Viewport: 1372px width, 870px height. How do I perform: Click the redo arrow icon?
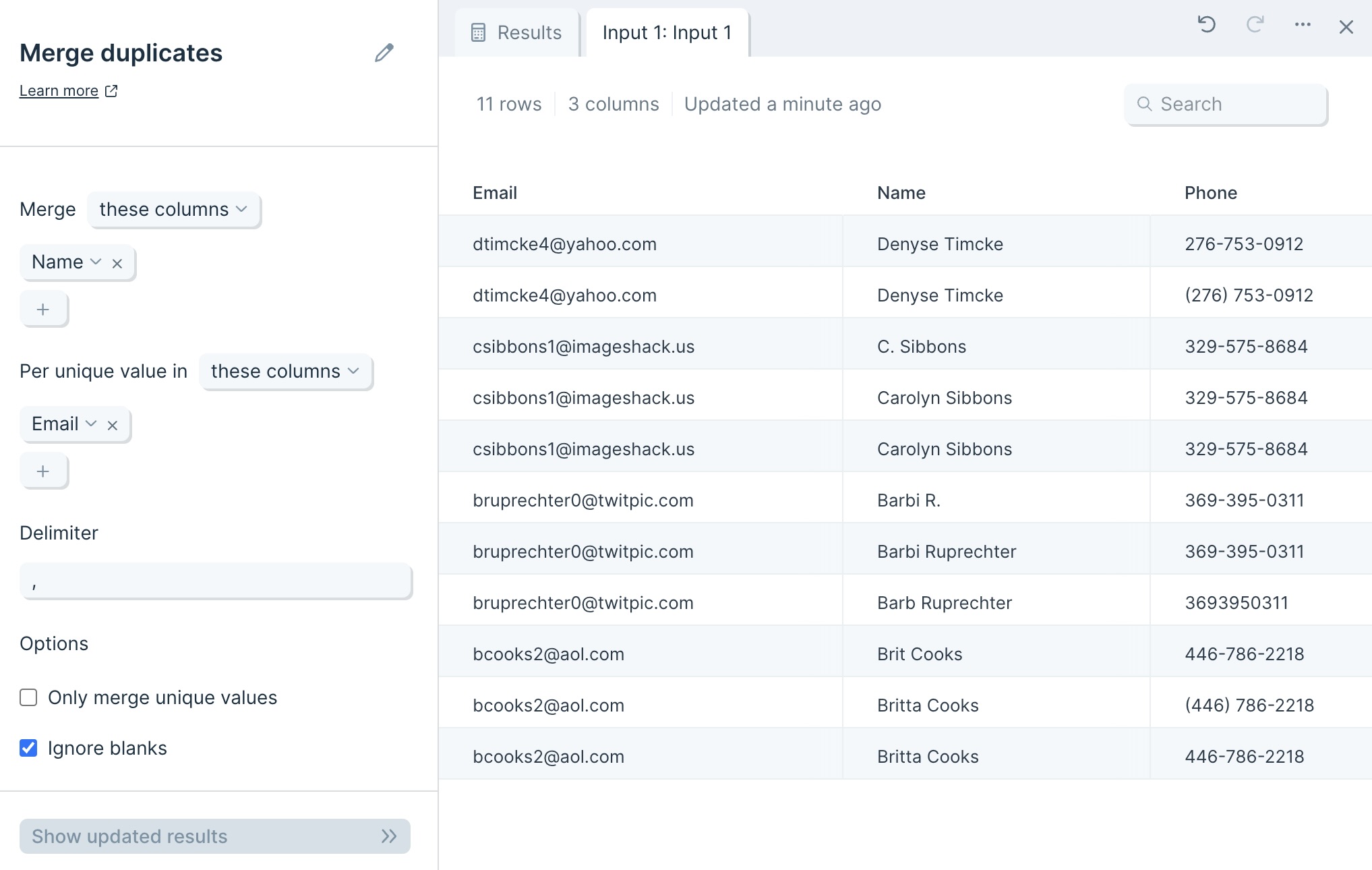[1255, 25]
